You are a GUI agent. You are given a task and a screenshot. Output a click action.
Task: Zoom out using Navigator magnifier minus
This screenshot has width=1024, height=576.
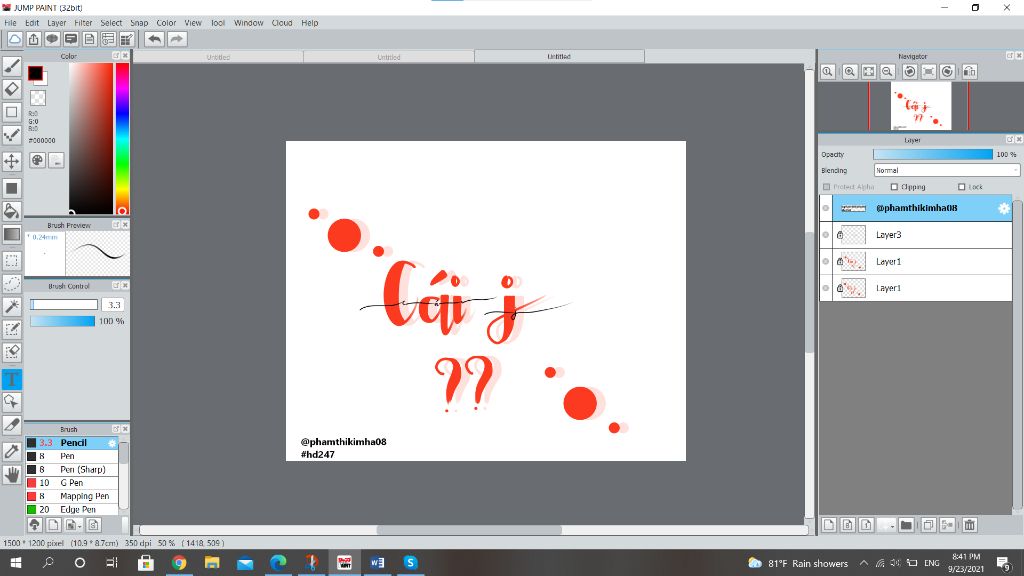tap(887, 71)
